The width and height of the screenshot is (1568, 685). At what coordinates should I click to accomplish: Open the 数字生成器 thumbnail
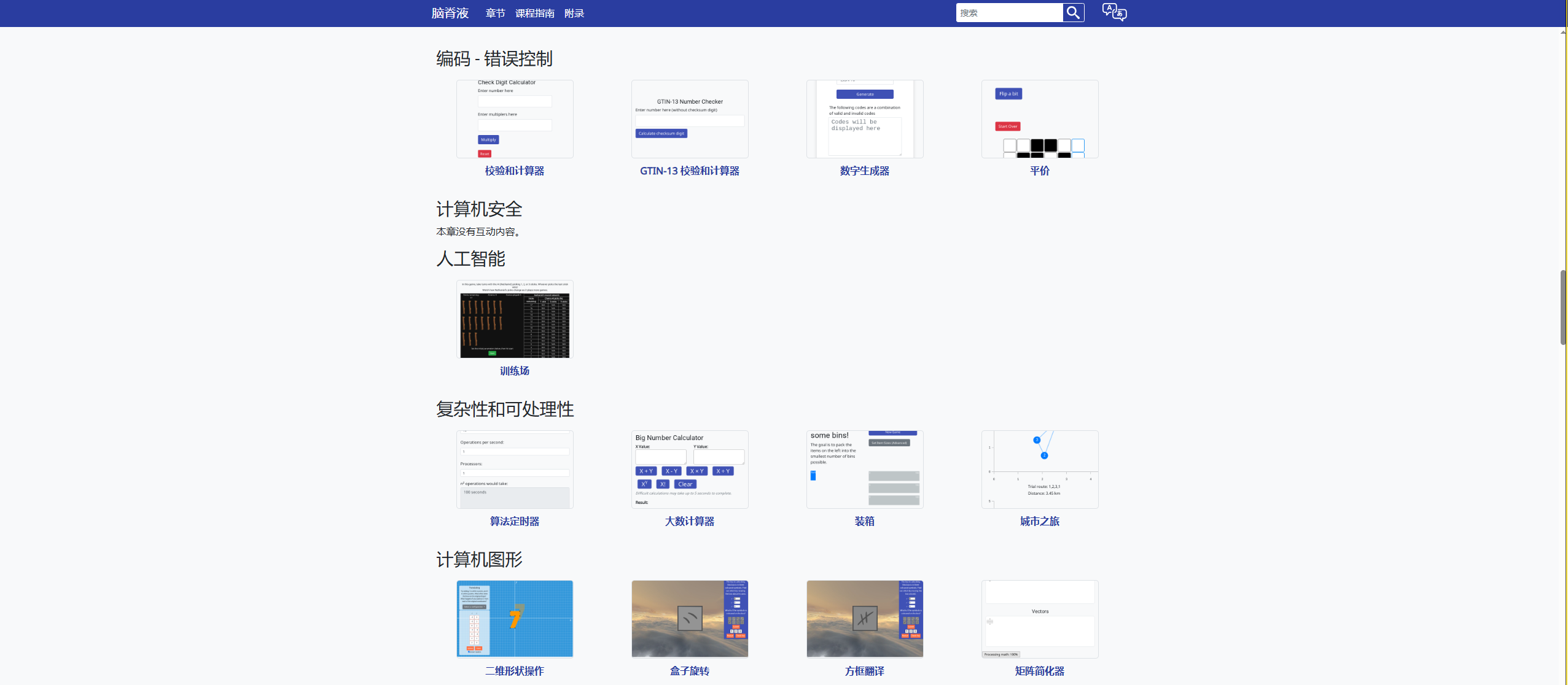[864, 119]
